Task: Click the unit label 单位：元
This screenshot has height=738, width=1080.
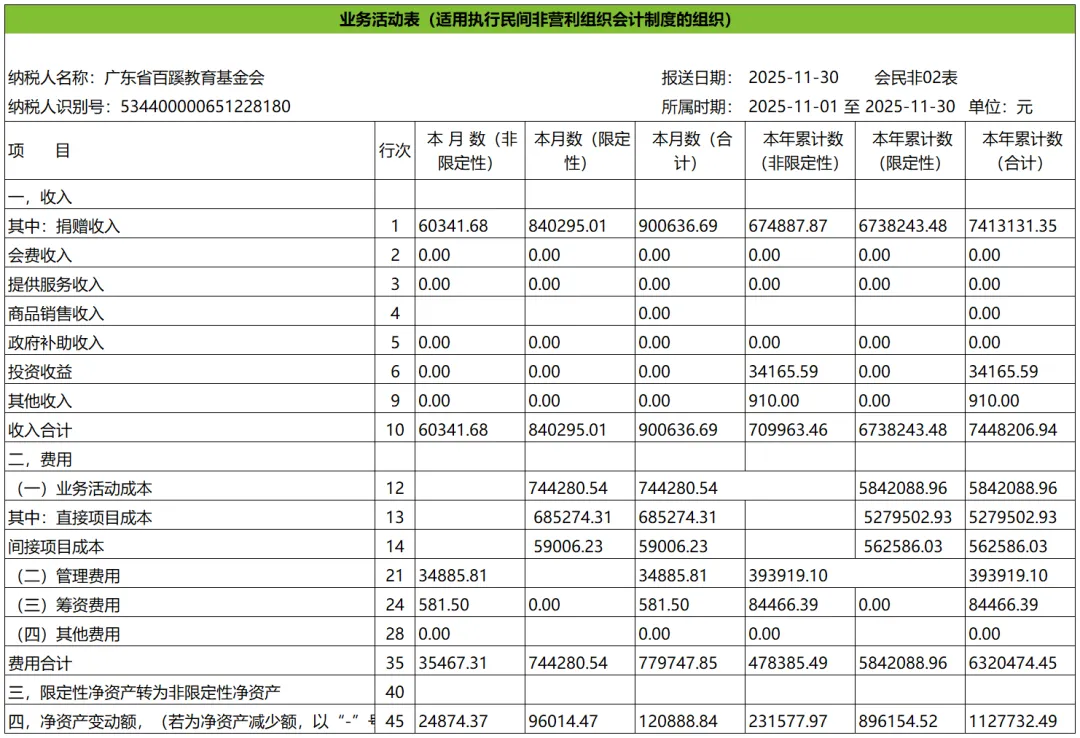Action: [x=1000, y=107]
